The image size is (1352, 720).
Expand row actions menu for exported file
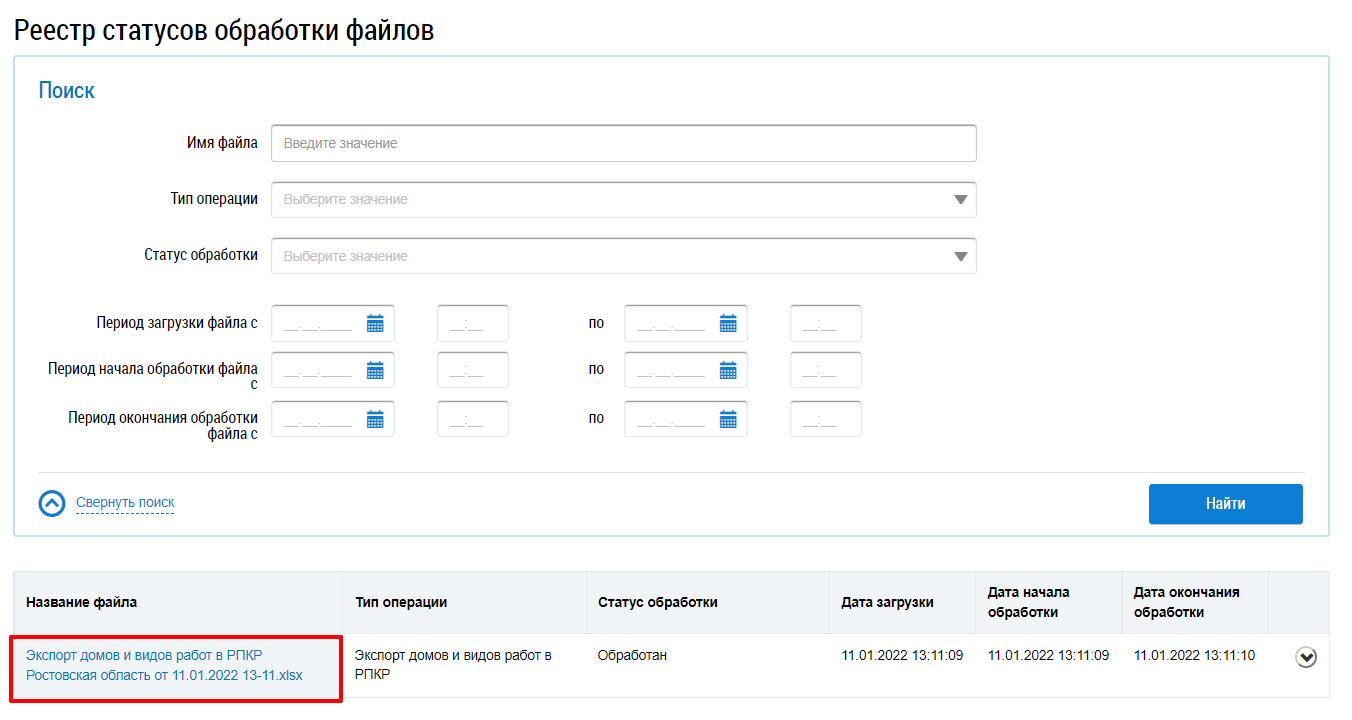click(1305, 657)
